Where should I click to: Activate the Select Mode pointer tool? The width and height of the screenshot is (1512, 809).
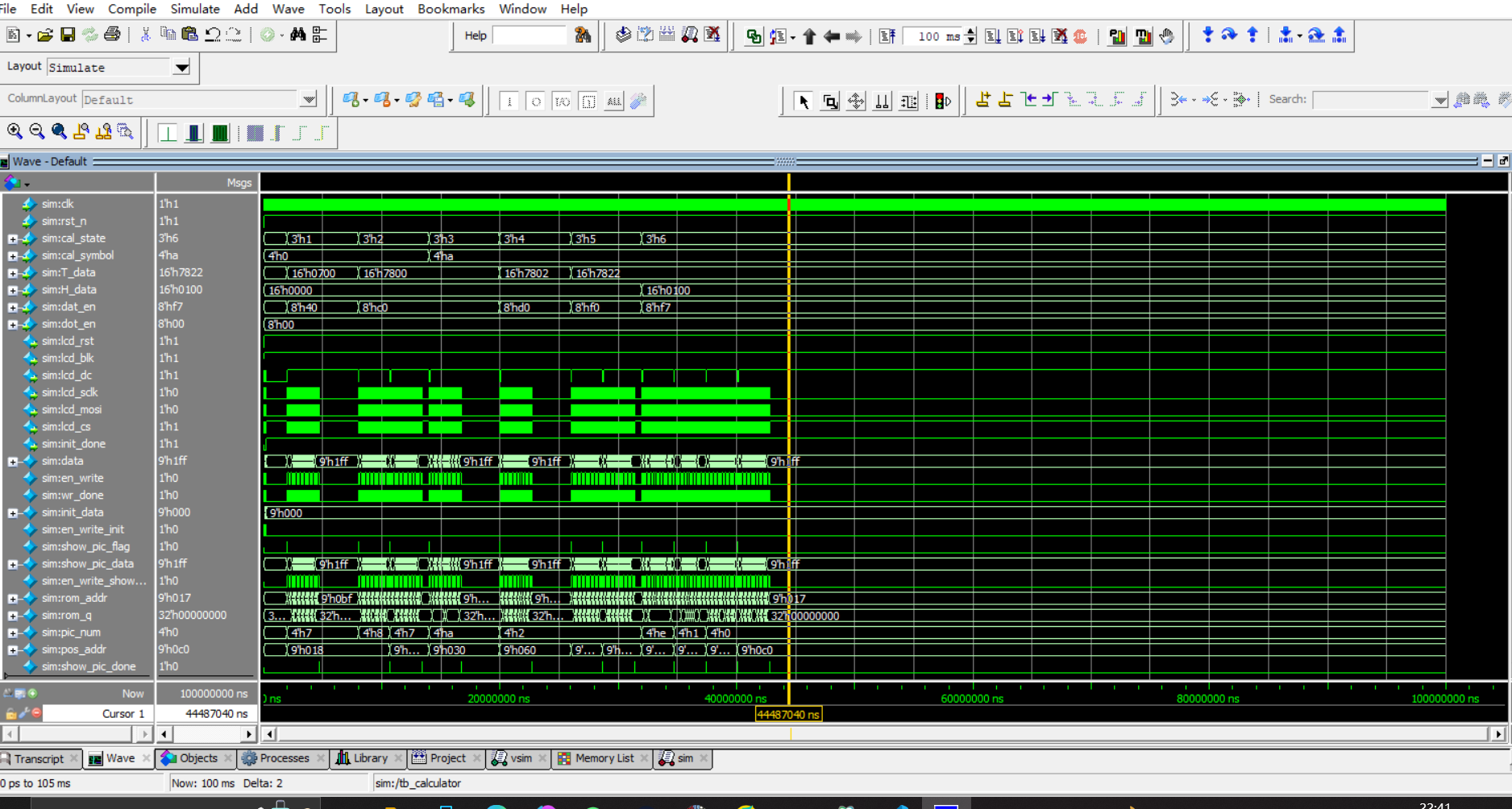(x=804, y=102)
